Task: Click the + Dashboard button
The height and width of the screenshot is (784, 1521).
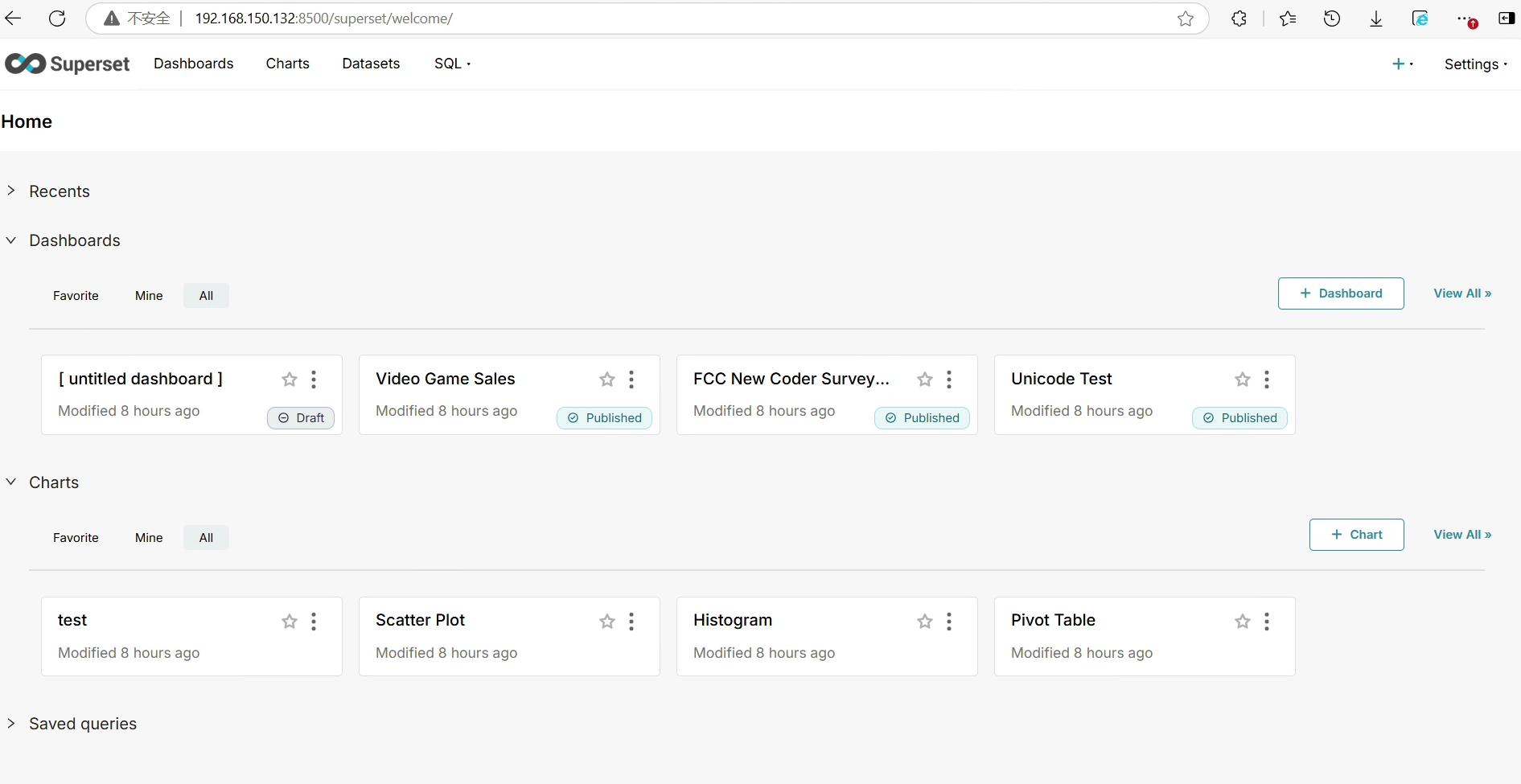Action: [1340, 293]
